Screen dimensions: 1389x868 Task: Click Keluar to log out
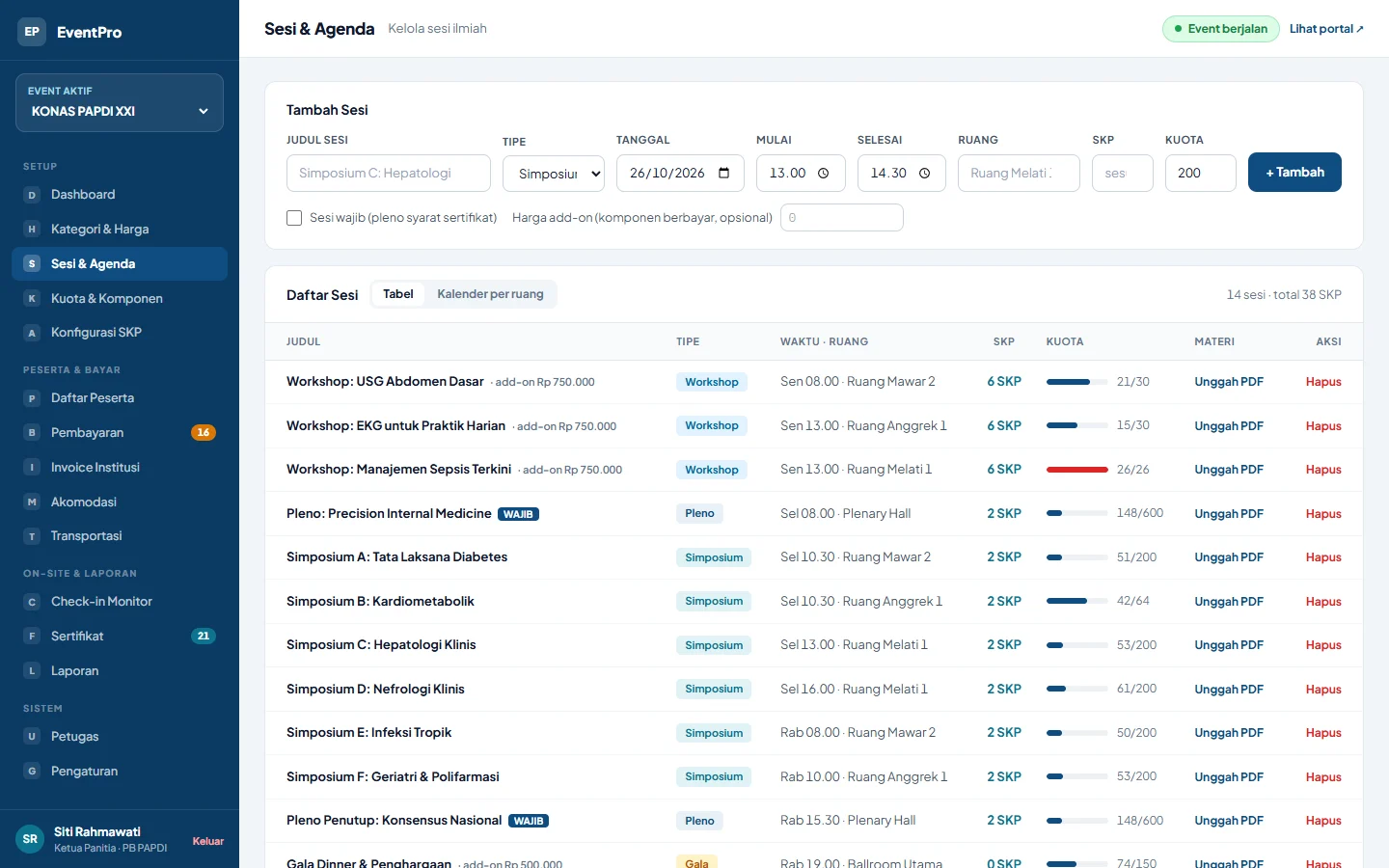coord(208,841)
